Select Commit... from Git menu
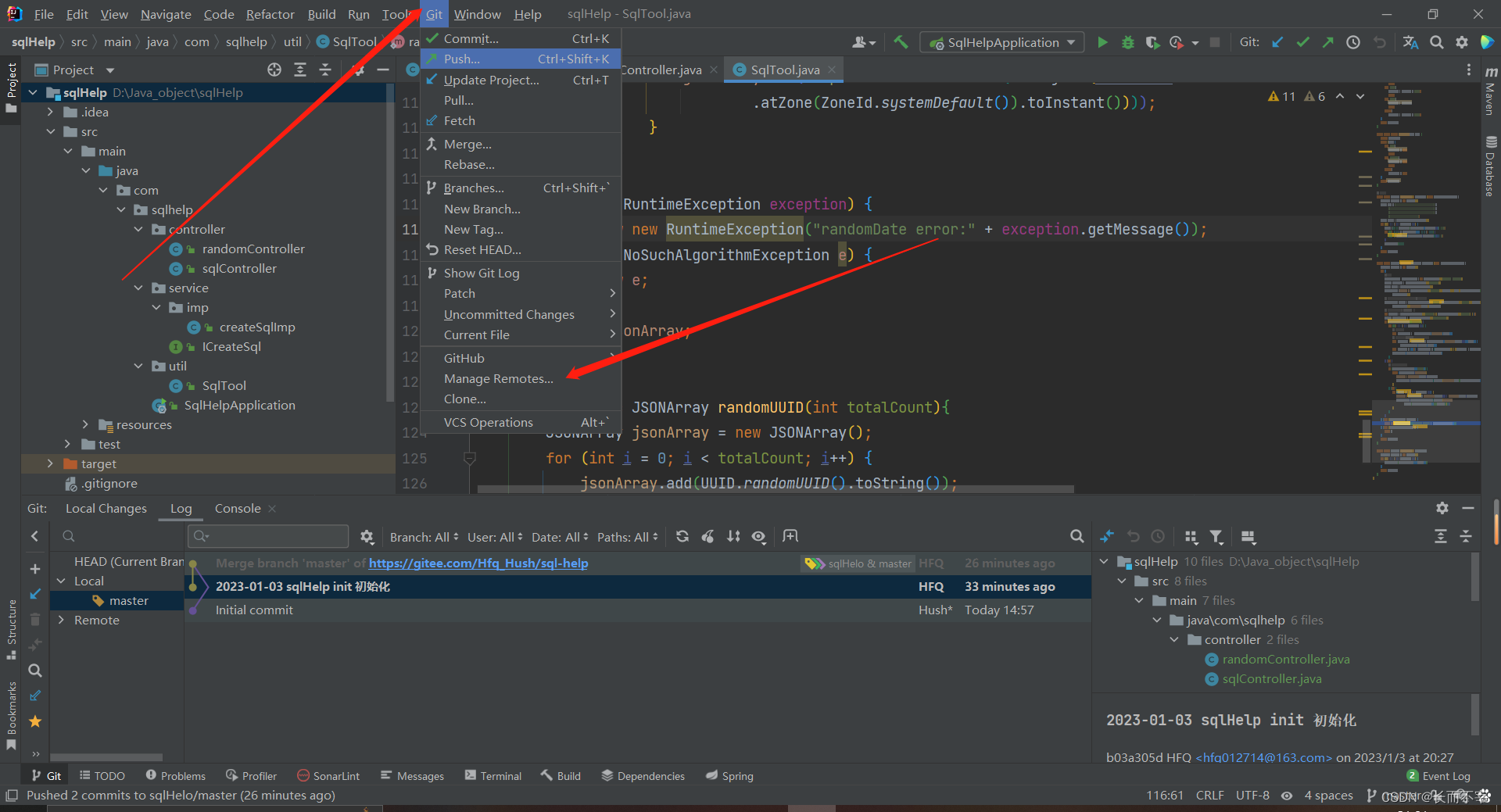1501x812 pixels. click(x=521, y=38)
